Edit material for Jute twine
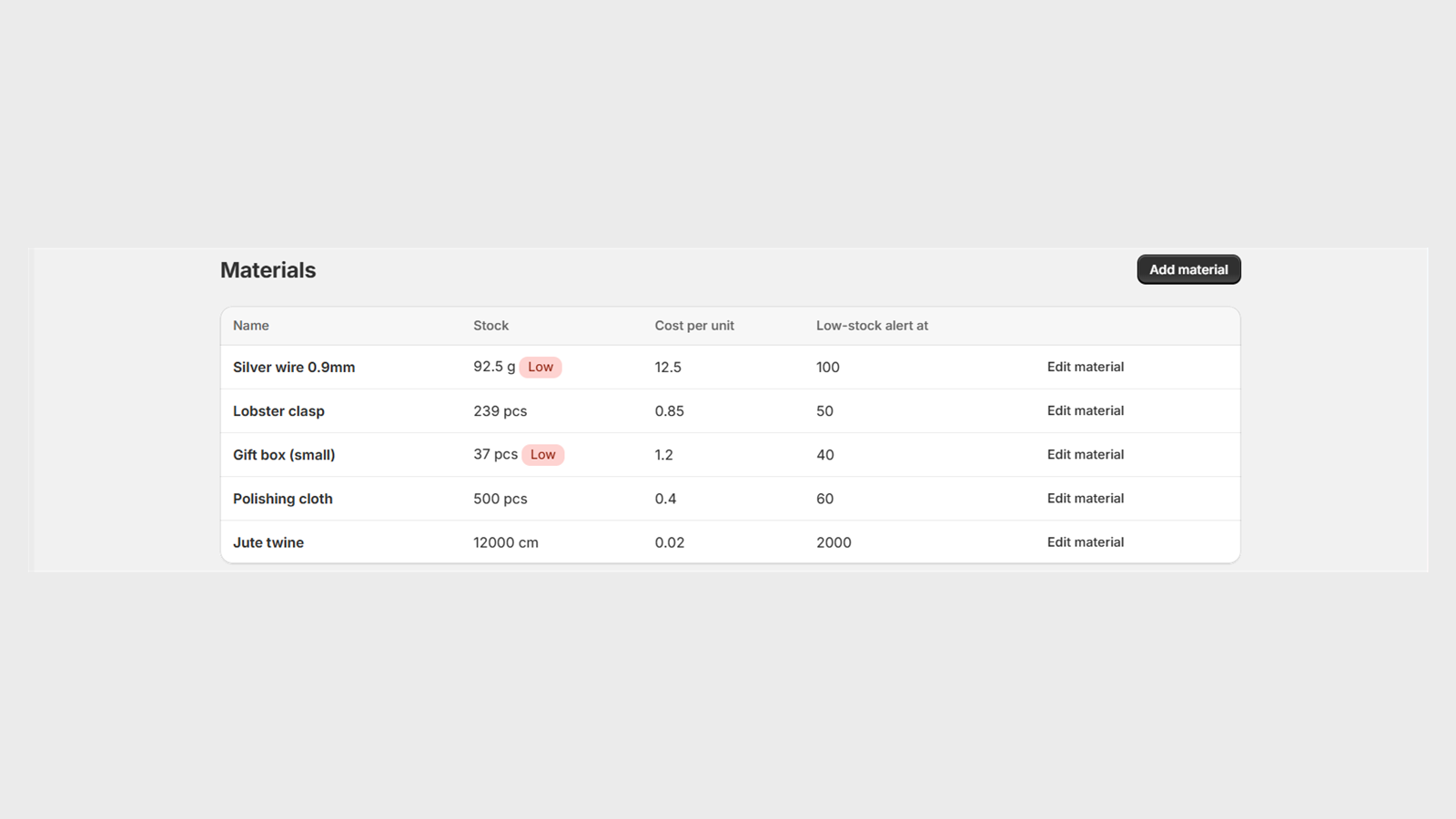Image resolution: width=1456 pixels, height=819 pixels. pos(1085,541)
